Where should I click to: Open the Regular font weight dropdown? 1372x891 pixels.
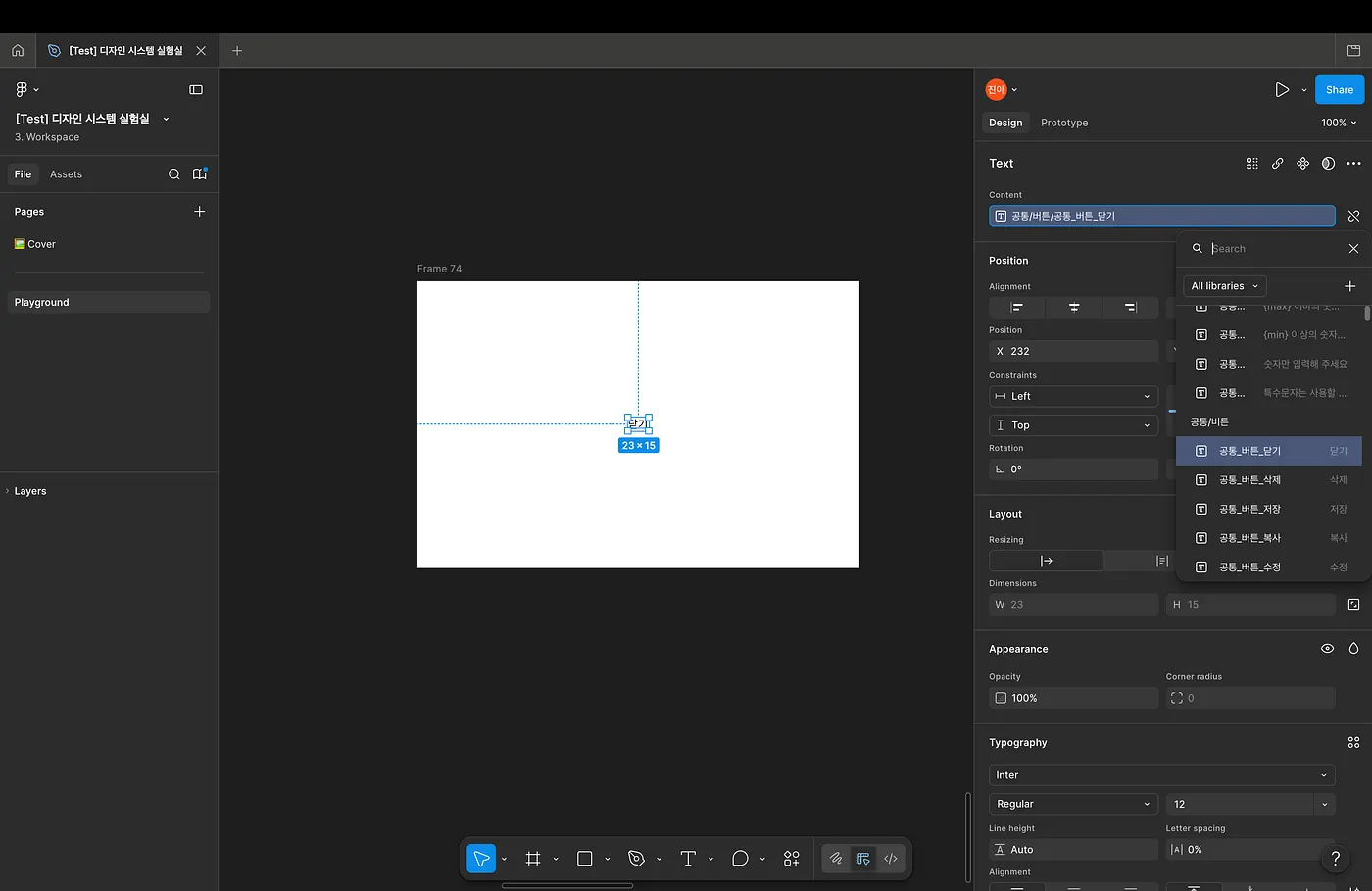pyautogui.click(x=1074, y=804)
